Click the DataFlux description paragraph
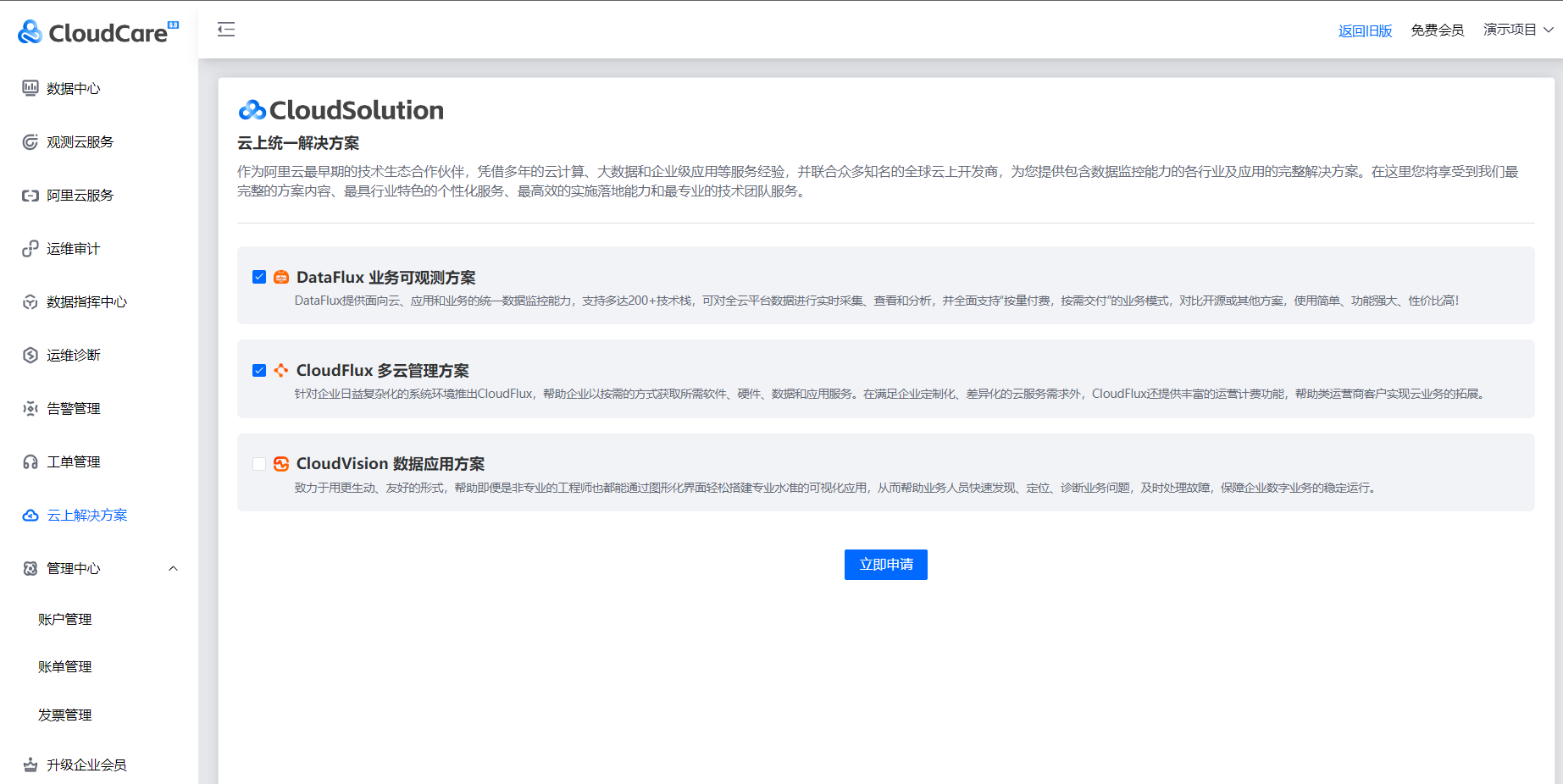 coord(877,301)
